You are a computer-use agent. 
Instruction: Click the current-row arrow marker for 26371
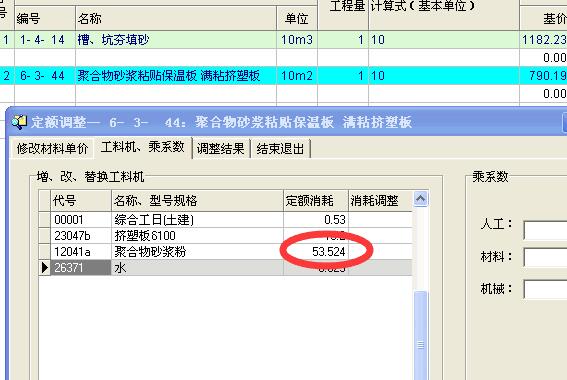pyautogui.click(x=44, y=268)
